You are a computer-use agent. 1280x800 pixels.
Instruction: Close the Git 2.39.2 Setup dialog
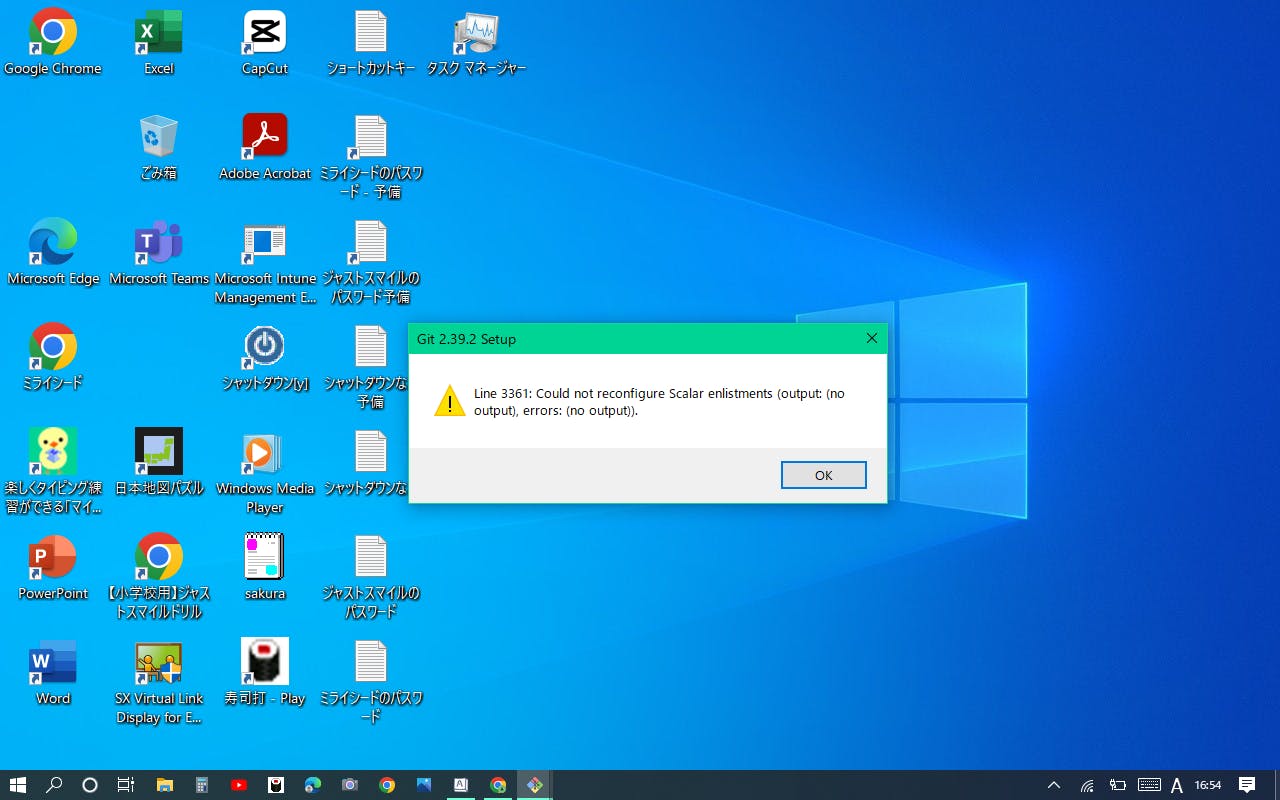pyautogui.click(x=871, y=339)
